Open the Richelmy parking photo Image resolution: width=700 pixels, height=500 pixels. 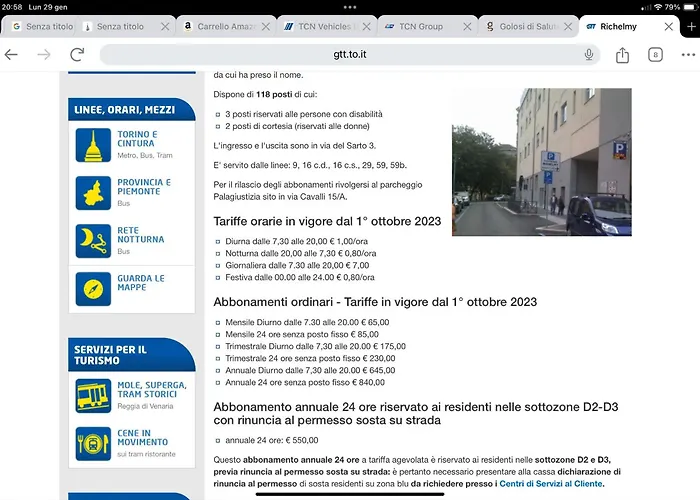[x=542, y=162]
